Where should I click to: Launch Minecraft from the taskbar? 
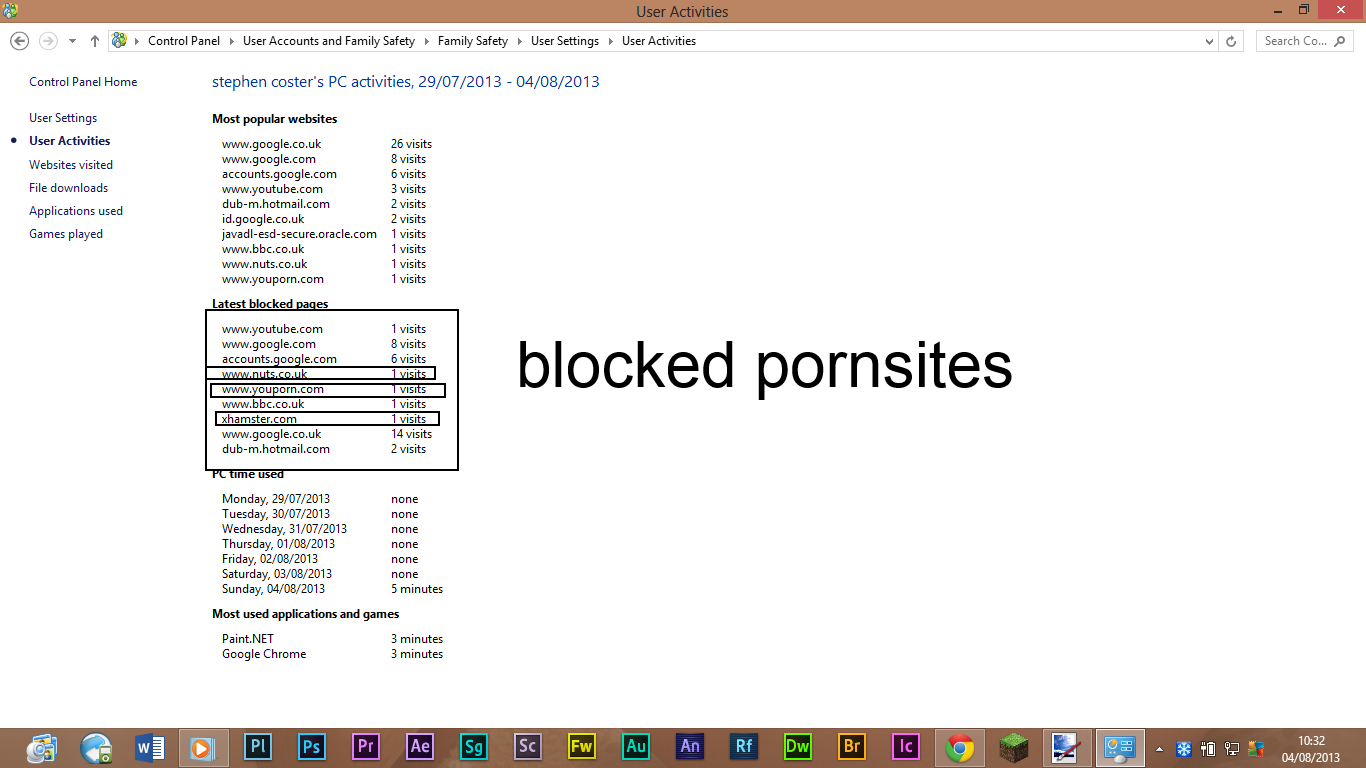1014,746
